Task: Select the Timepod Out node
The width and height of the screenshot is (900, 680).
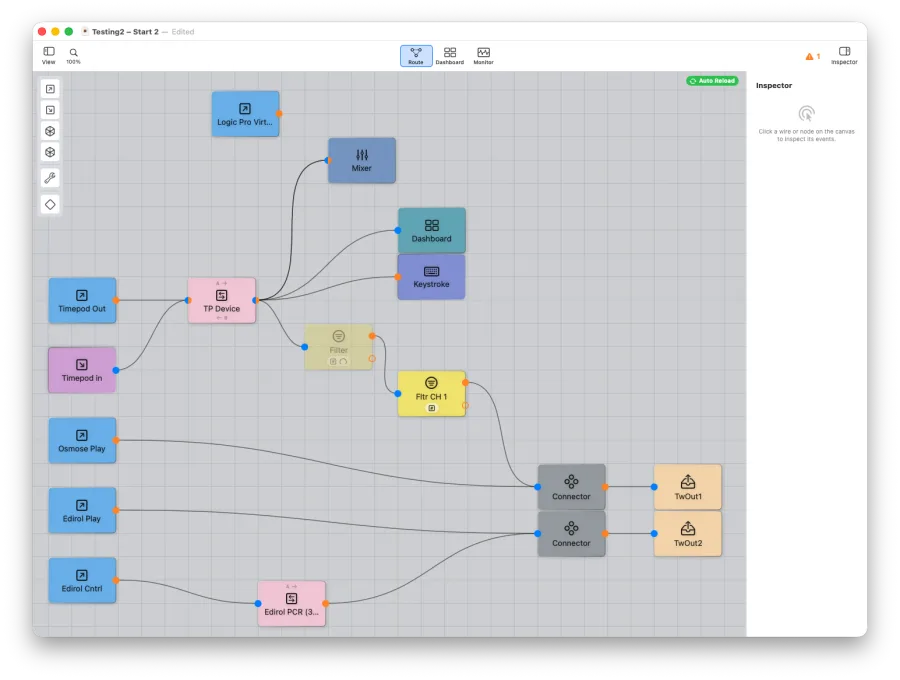Action: [82, 301]
